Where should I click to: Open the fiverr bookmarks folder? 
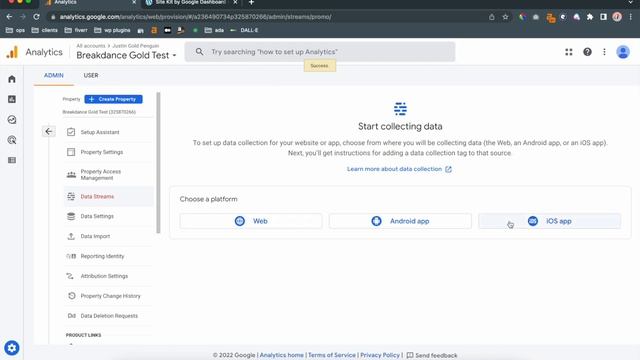click(x=76, y=30)
